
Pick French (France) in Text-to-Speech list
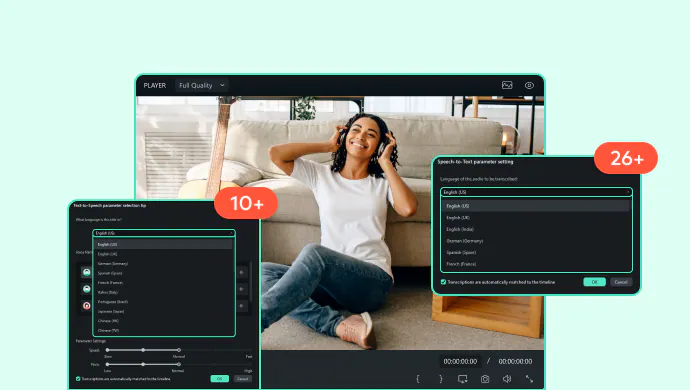tap(163, 283)
